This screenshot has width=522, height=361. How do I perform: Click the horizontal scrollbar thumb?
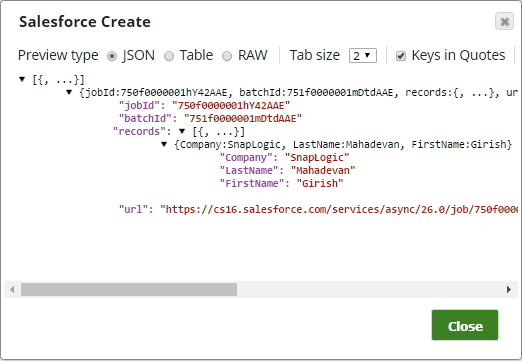tap(129, 289)
